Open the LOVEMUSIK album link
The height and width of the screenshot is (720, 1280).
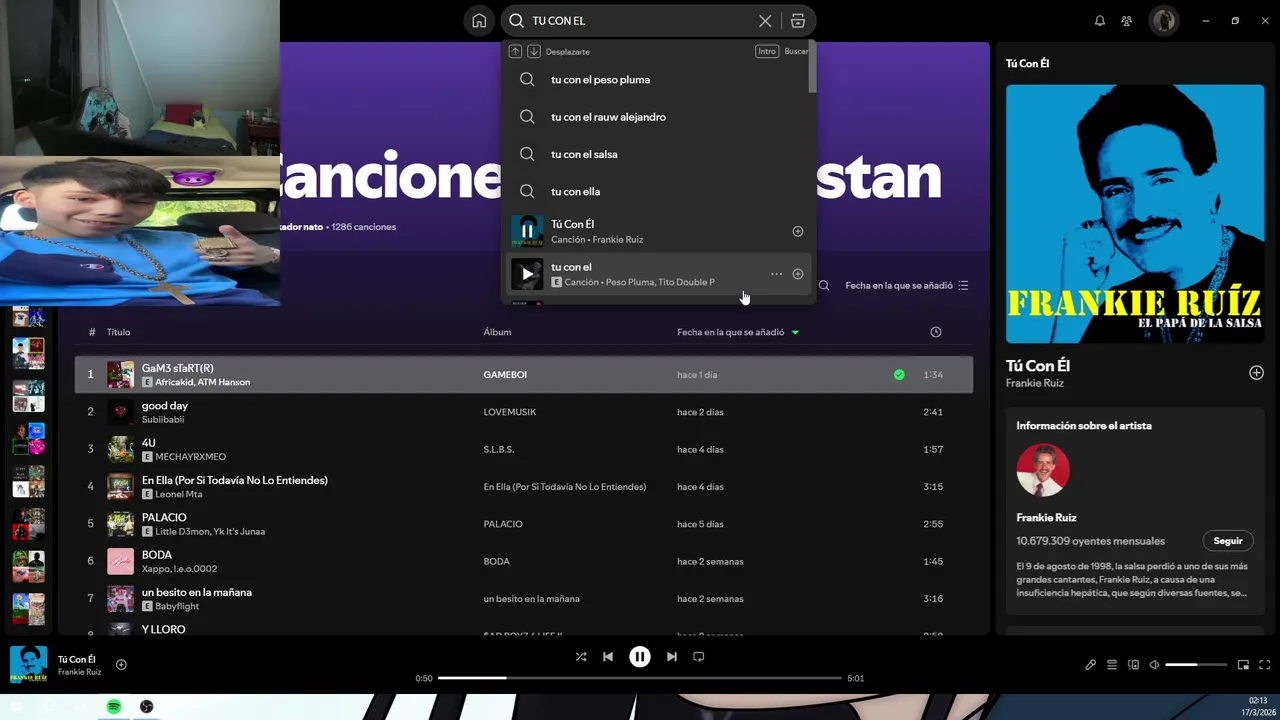click(x=509, y=412)
